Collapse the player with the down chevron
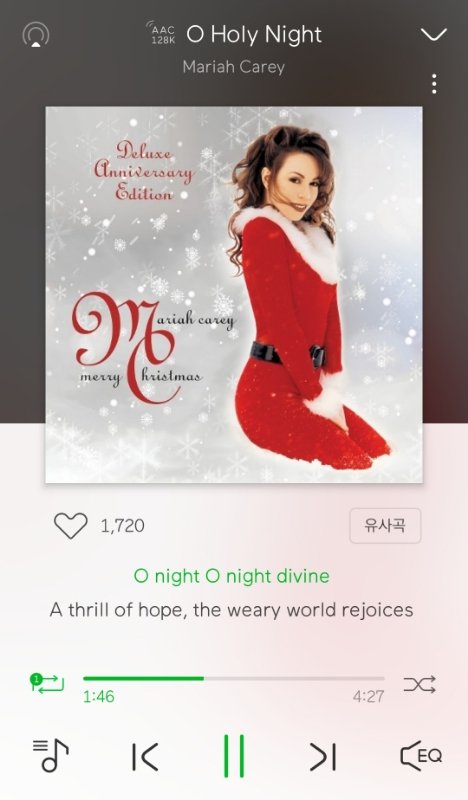 pos(434,35)
